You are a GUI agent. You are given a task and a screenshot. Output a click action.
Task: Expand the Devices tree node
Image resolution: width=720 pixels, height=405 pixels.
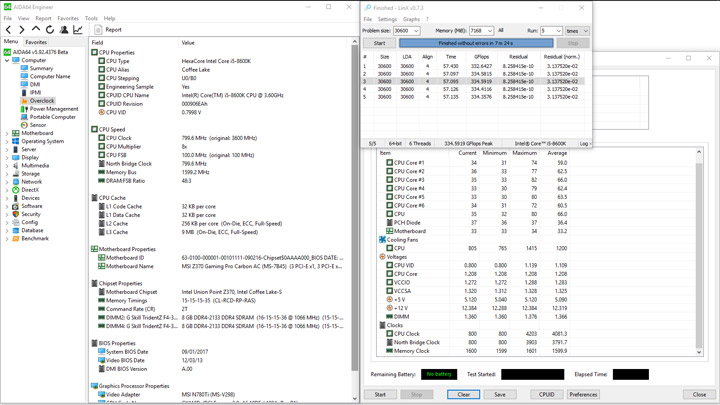(x=7, y=198)
